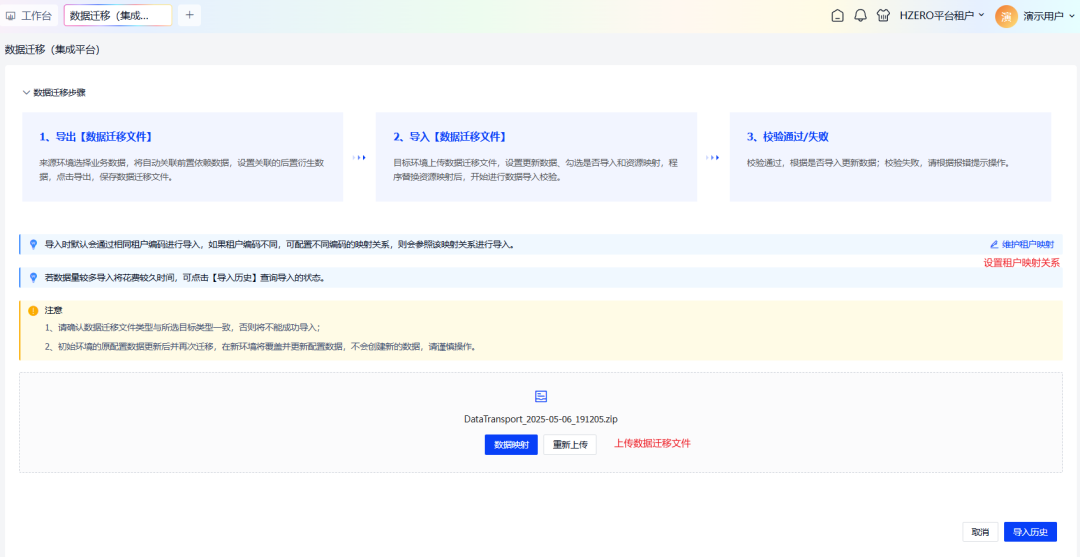Switch to the 数据迁移（集成... tab
Viewport: 1080px width, 557px height.
click(118, 15)
